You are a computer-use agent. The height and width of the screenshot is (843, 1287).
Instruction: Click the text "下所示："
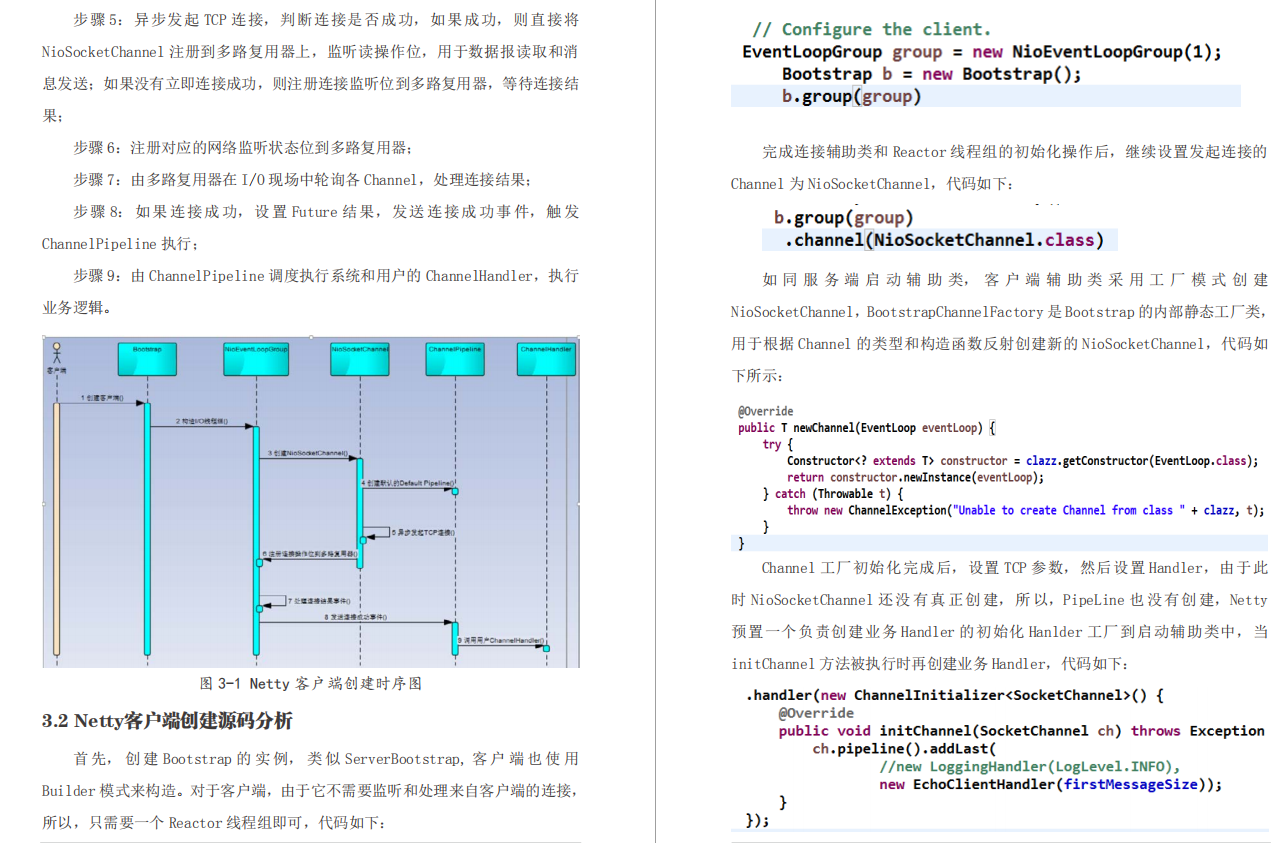click(757, 376)
